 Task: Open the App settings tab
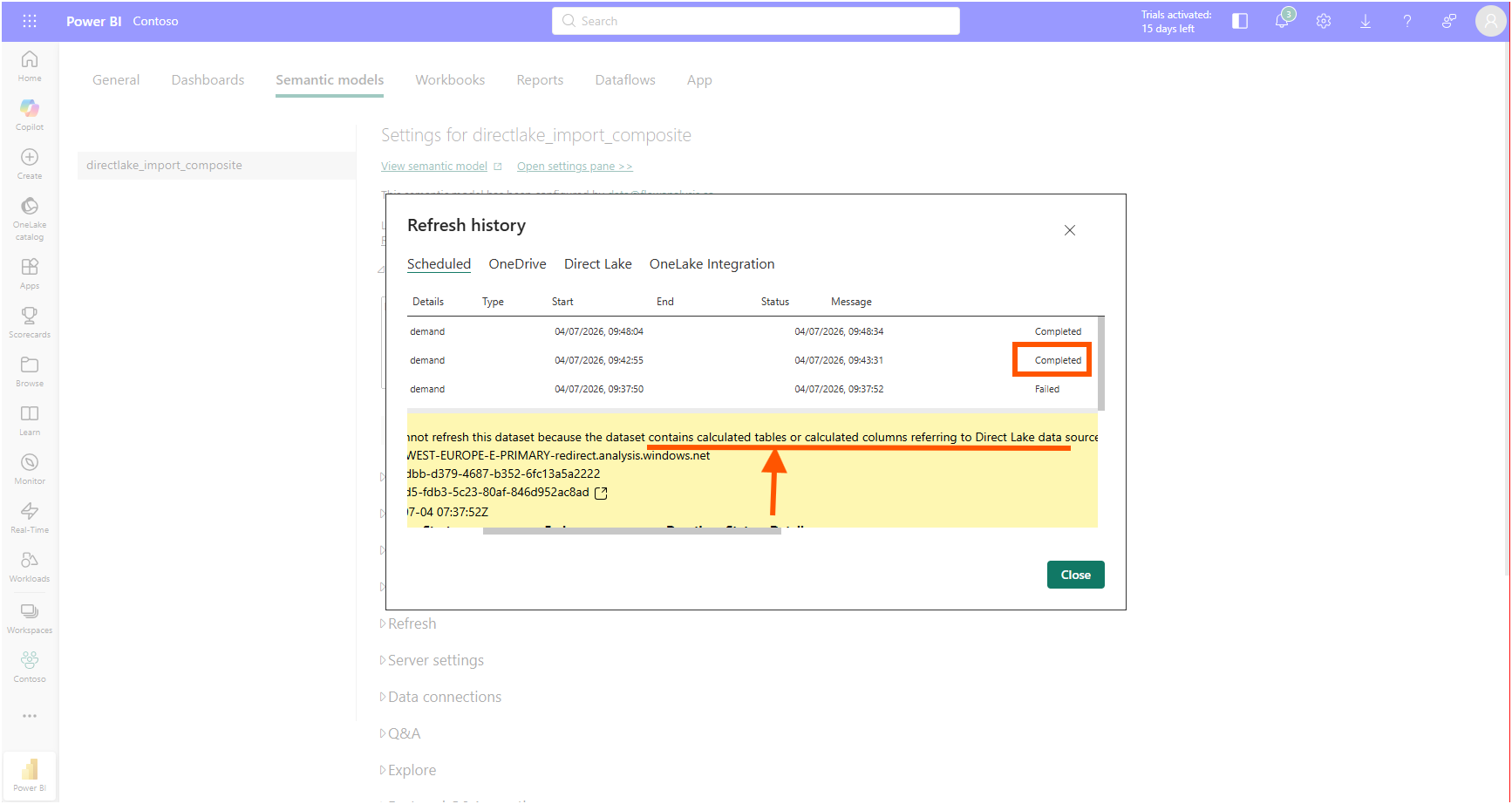coord(699,80)
